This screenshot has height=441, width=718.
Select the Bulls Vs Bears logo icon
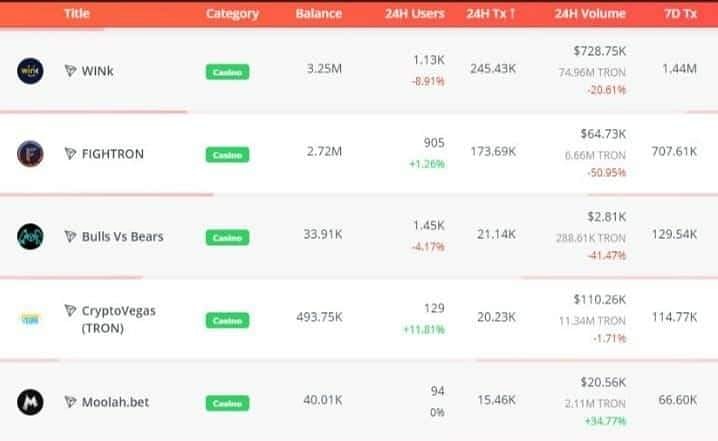pyautogui.click(x=30, y=236)
